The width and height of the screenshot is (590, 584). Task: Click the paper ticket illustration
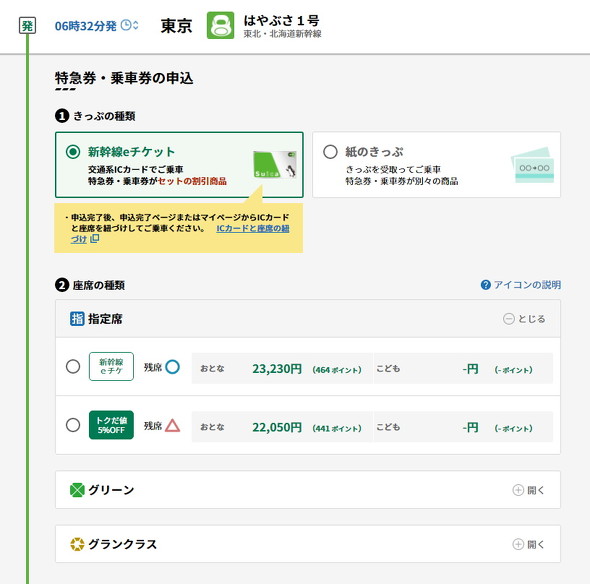[x=532, y=165]
